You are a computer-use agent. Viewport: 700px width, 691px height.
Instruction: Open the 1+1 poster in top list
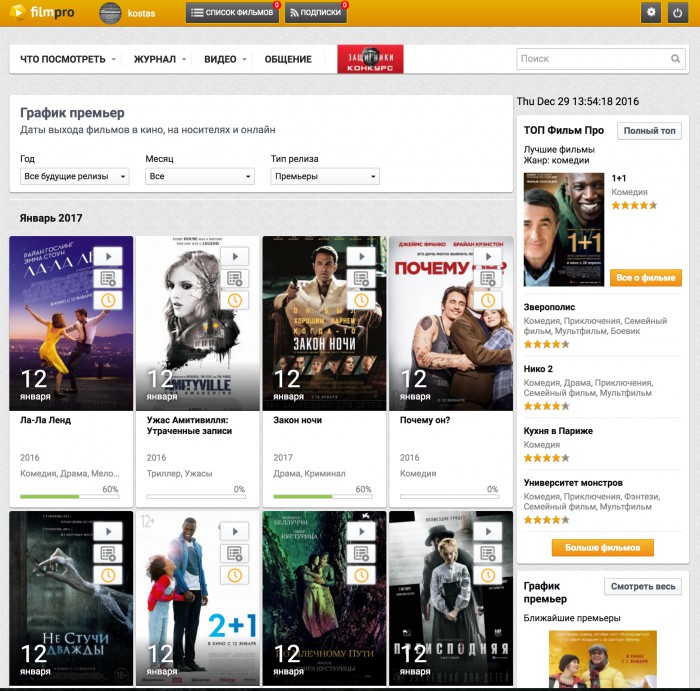coord(563,229)
